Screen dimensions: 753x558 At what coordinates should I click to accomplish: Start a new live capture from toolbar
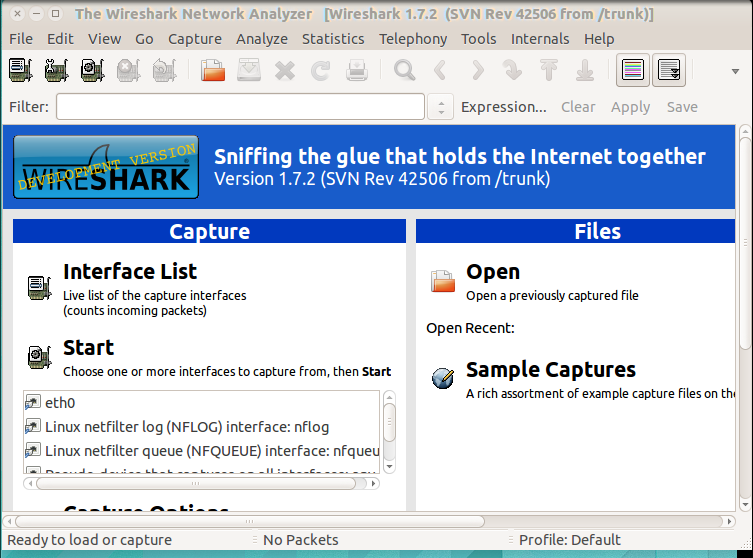(93, 70)
